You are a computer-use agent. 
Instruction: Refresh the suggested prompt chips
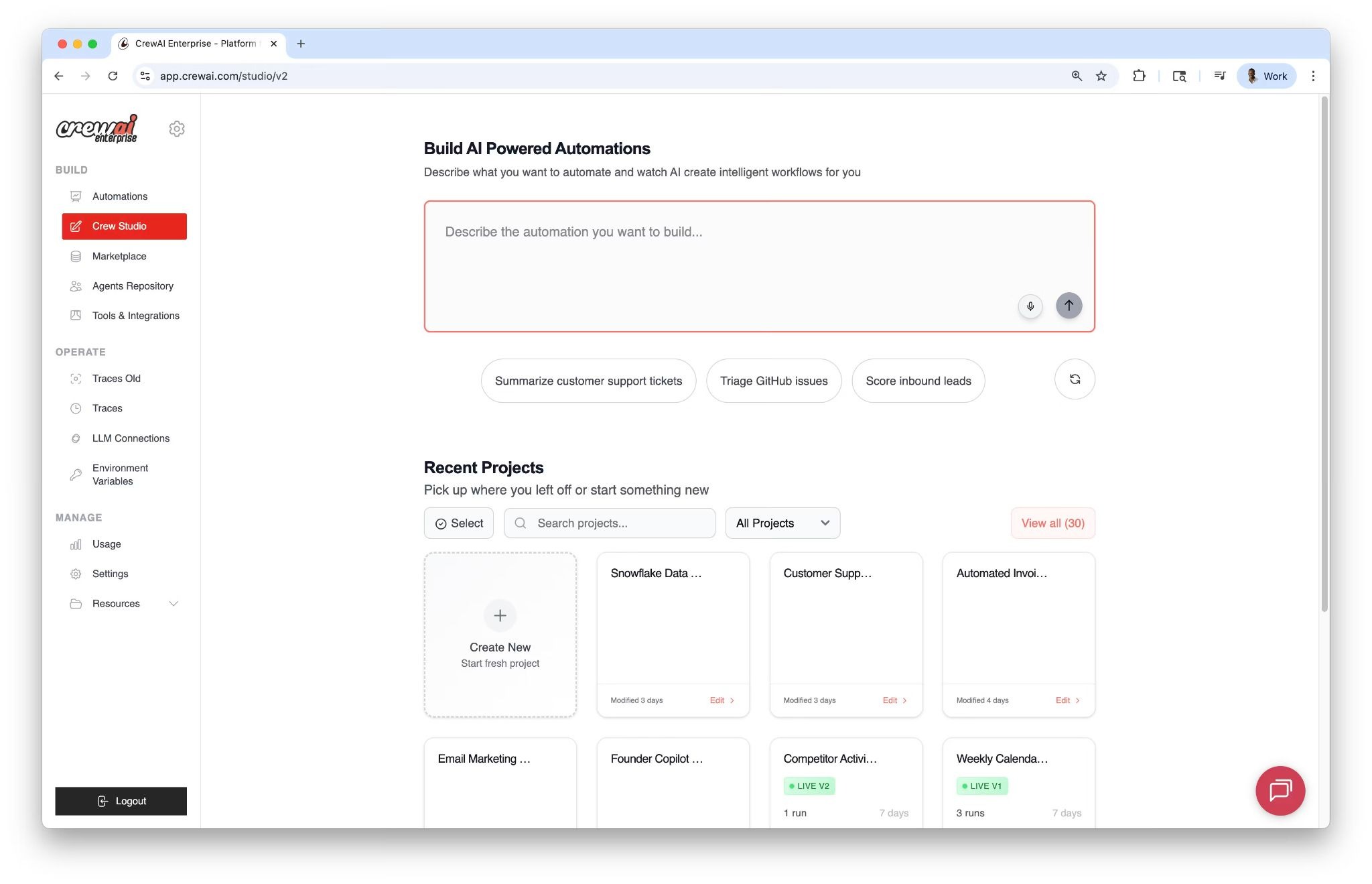[1075, 379]
